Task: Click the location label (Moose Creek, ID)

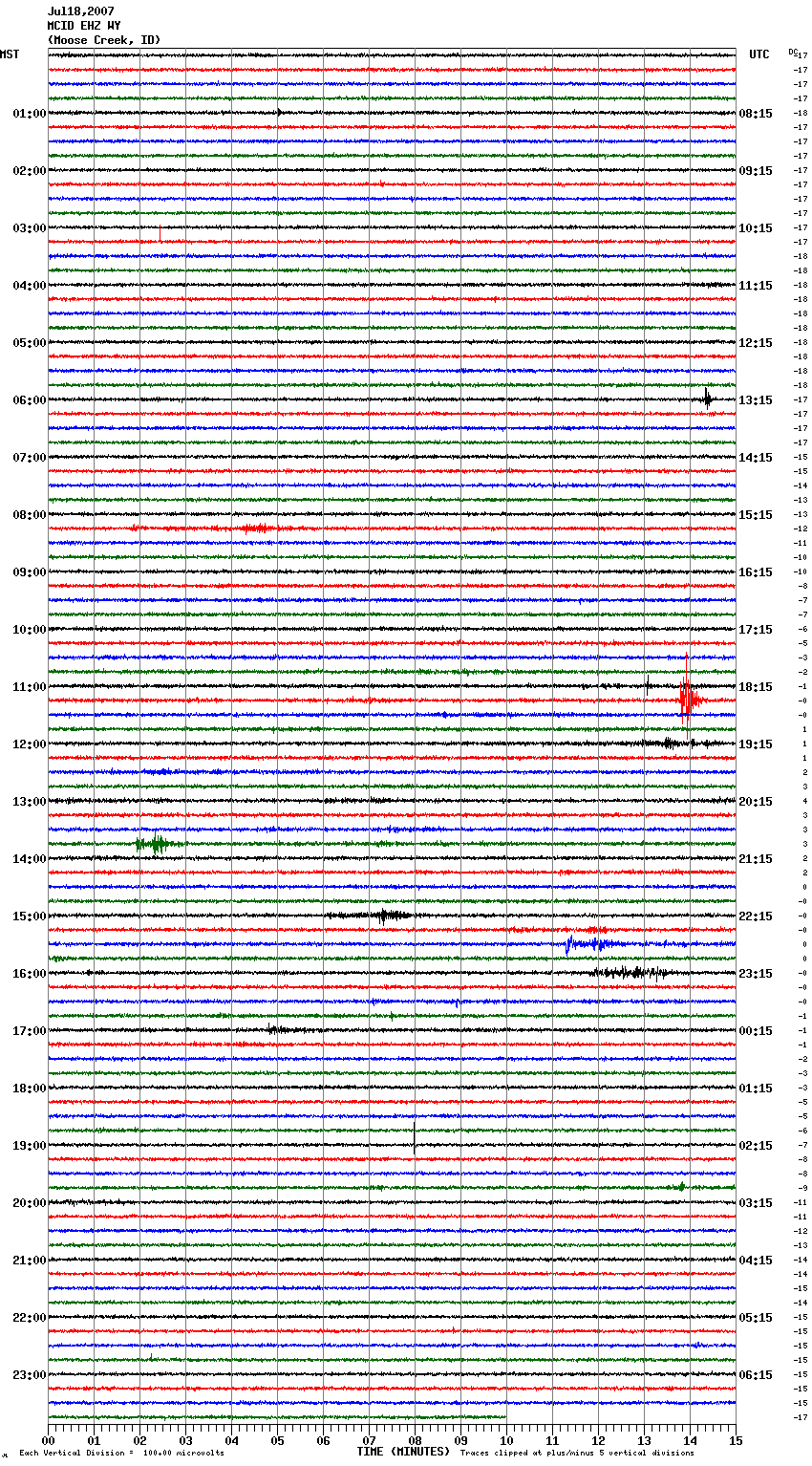Action: [103, 40]
